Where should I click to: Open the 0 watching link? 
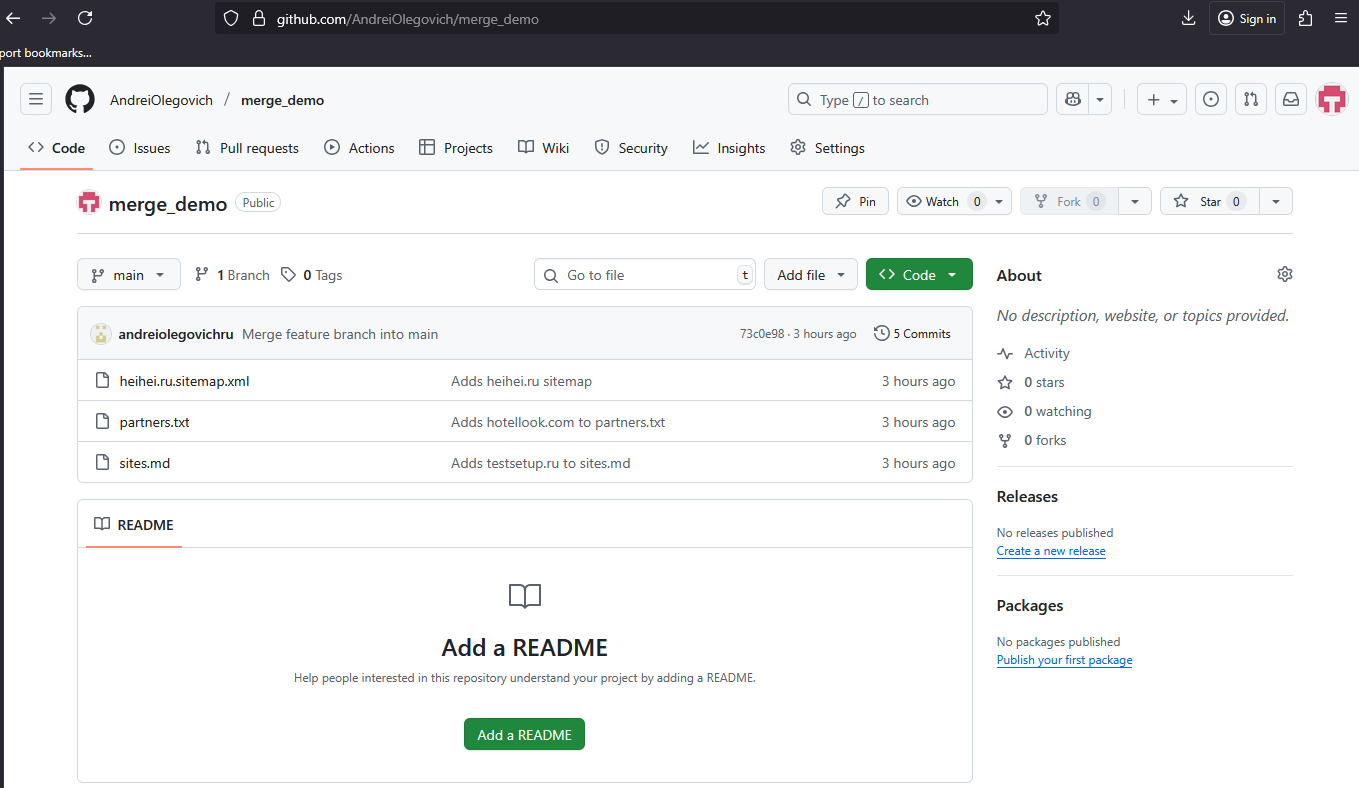(x=1045, y=411)
